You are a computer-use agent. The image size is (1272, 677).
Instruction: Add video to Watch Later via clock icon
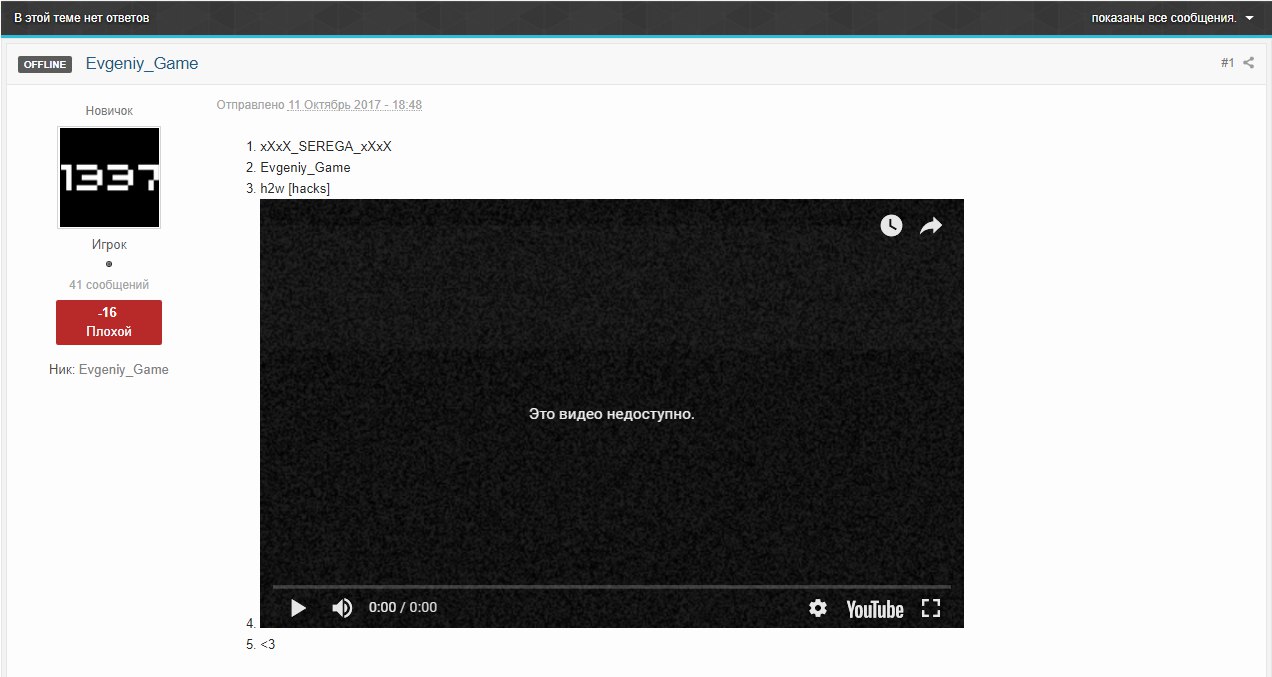891,226
